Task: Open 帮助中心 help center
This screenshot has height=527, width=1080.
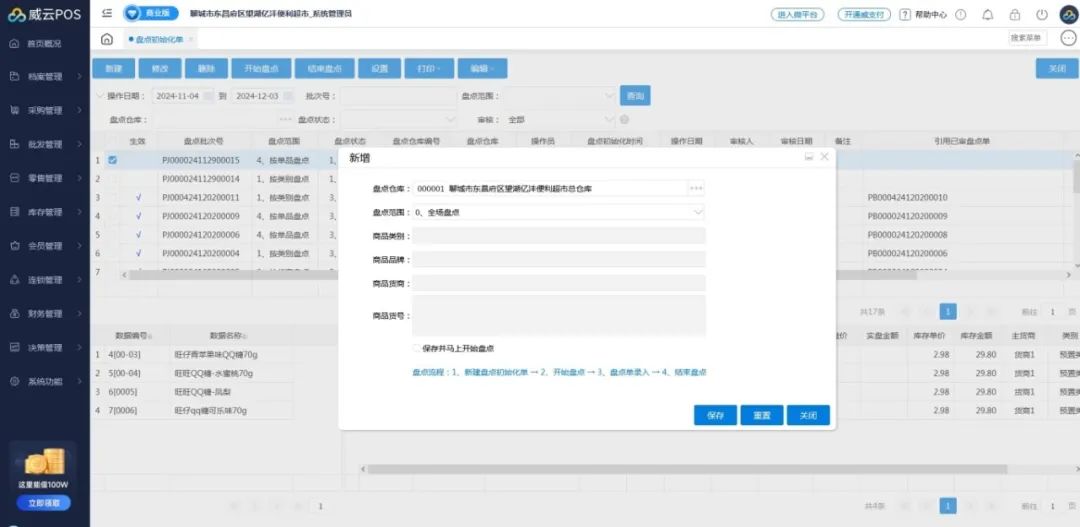Action: tap(923, 15)
